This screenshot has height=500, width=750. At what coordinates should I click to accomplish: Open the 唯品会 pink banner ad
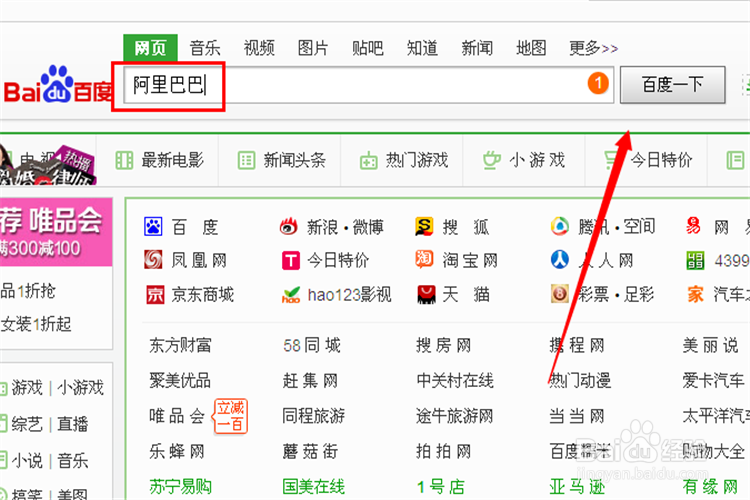pos(56,232)
